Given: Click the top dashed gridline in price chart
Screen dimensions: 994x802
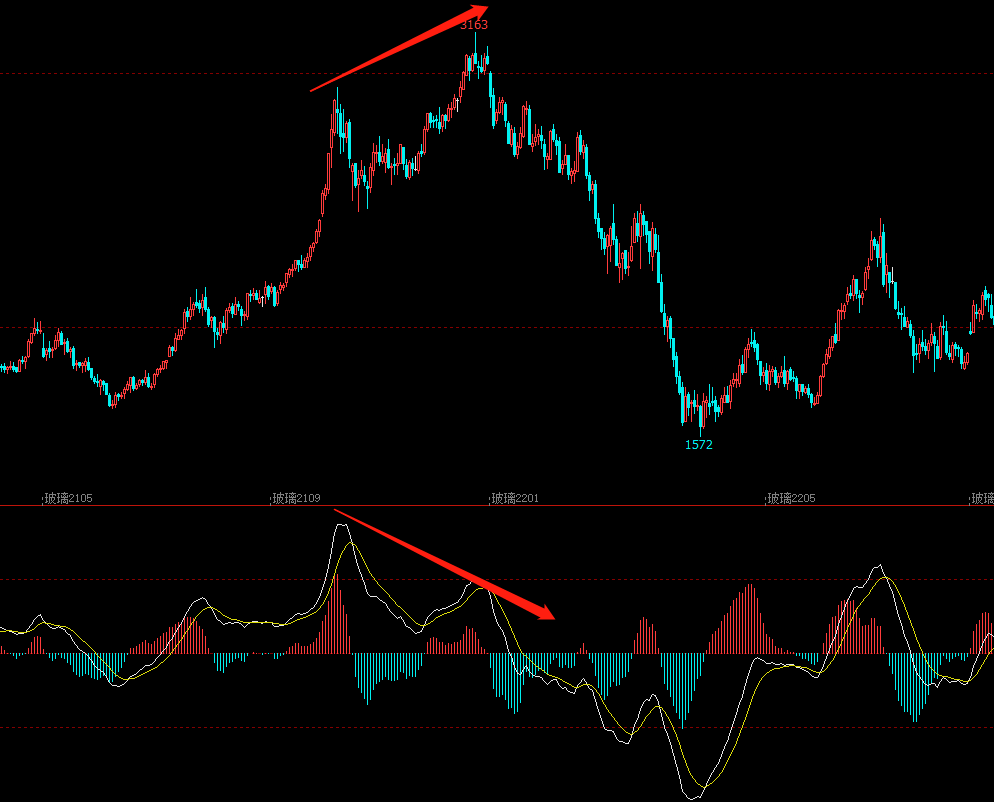Looking at the screenshot, I should pos(200,73).
